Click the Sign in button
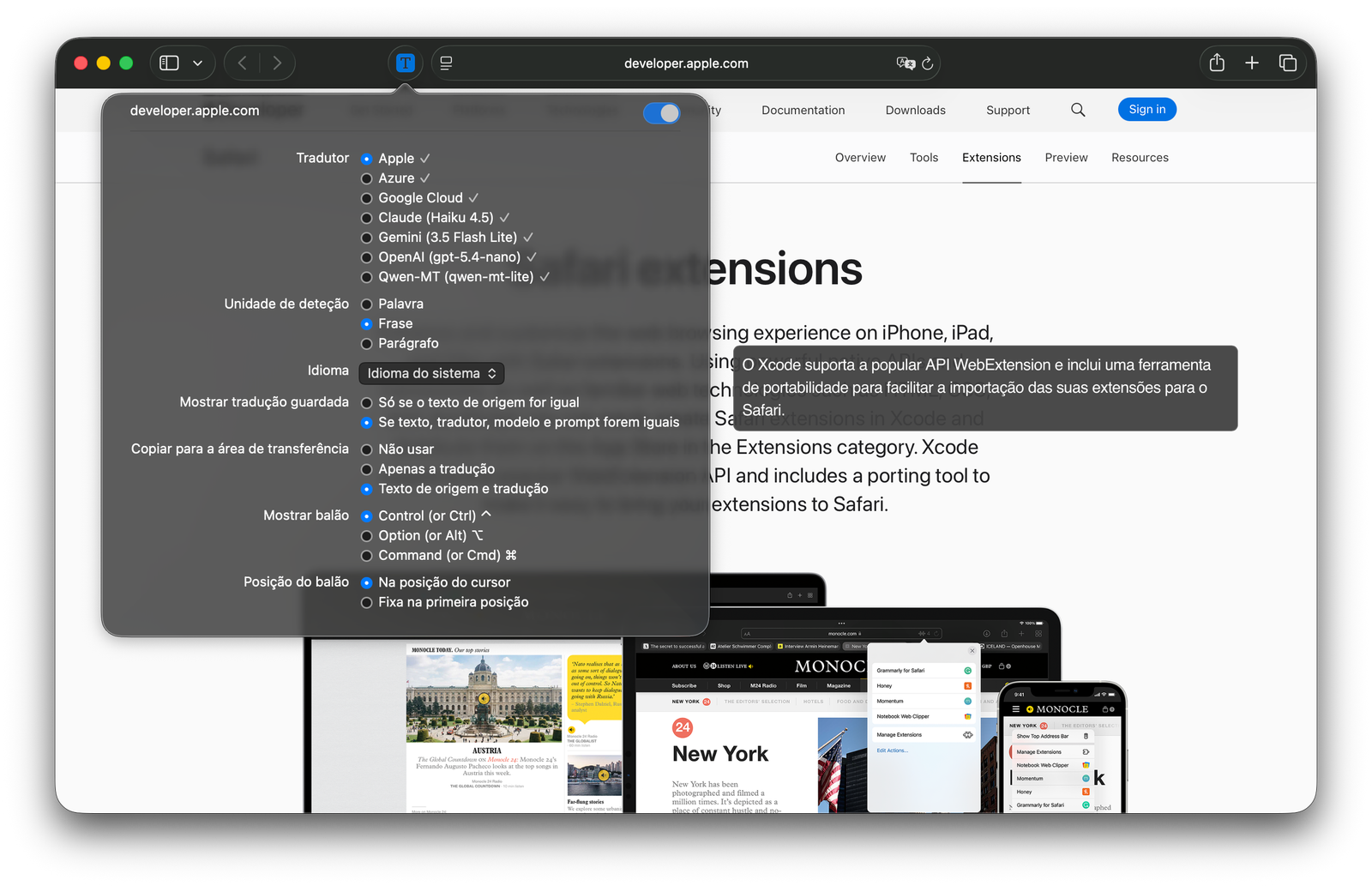The image size is (1372, 886). [1147, 109]
